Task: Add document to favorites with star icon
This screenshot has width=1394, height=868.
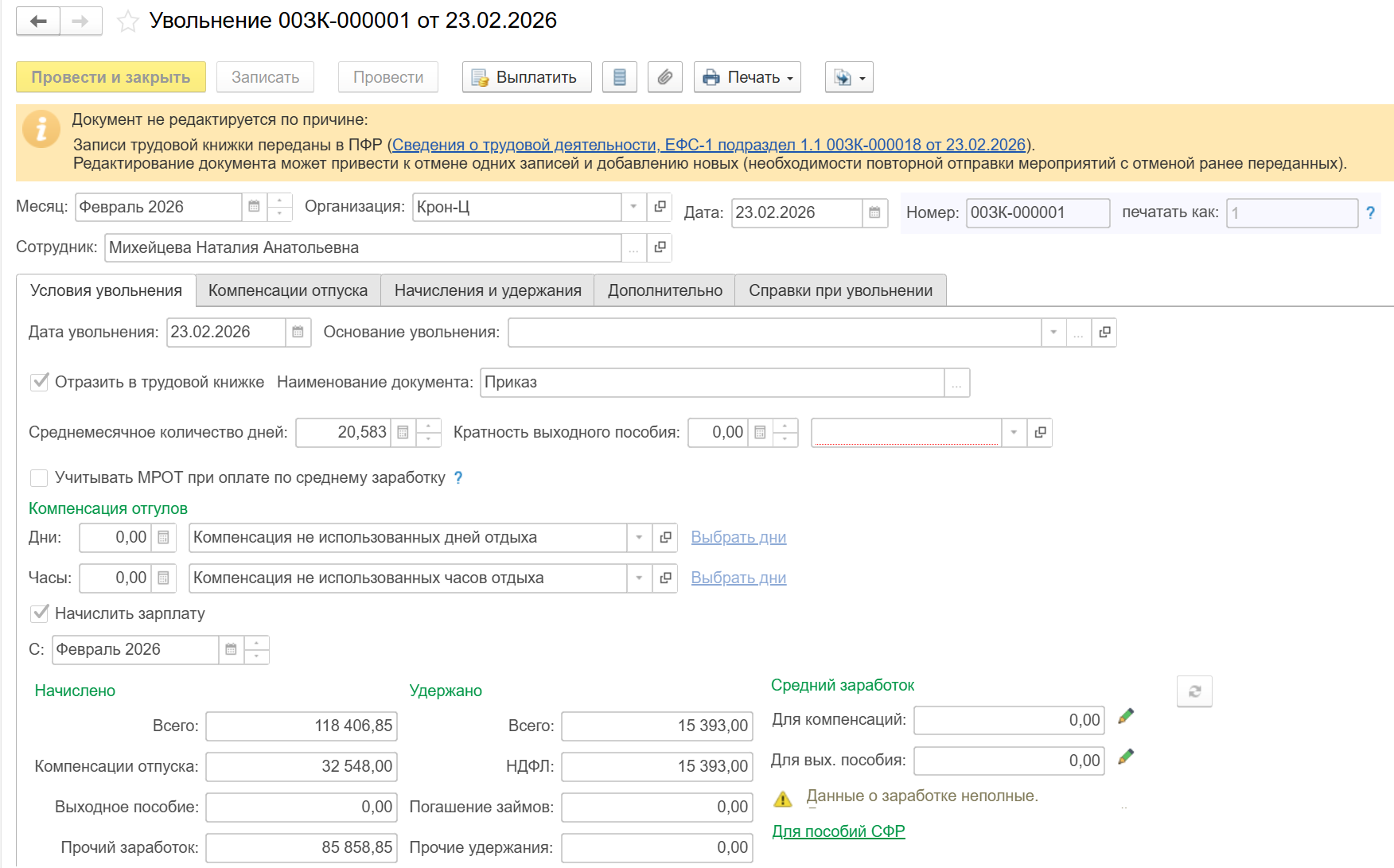Action: point(127,21)
